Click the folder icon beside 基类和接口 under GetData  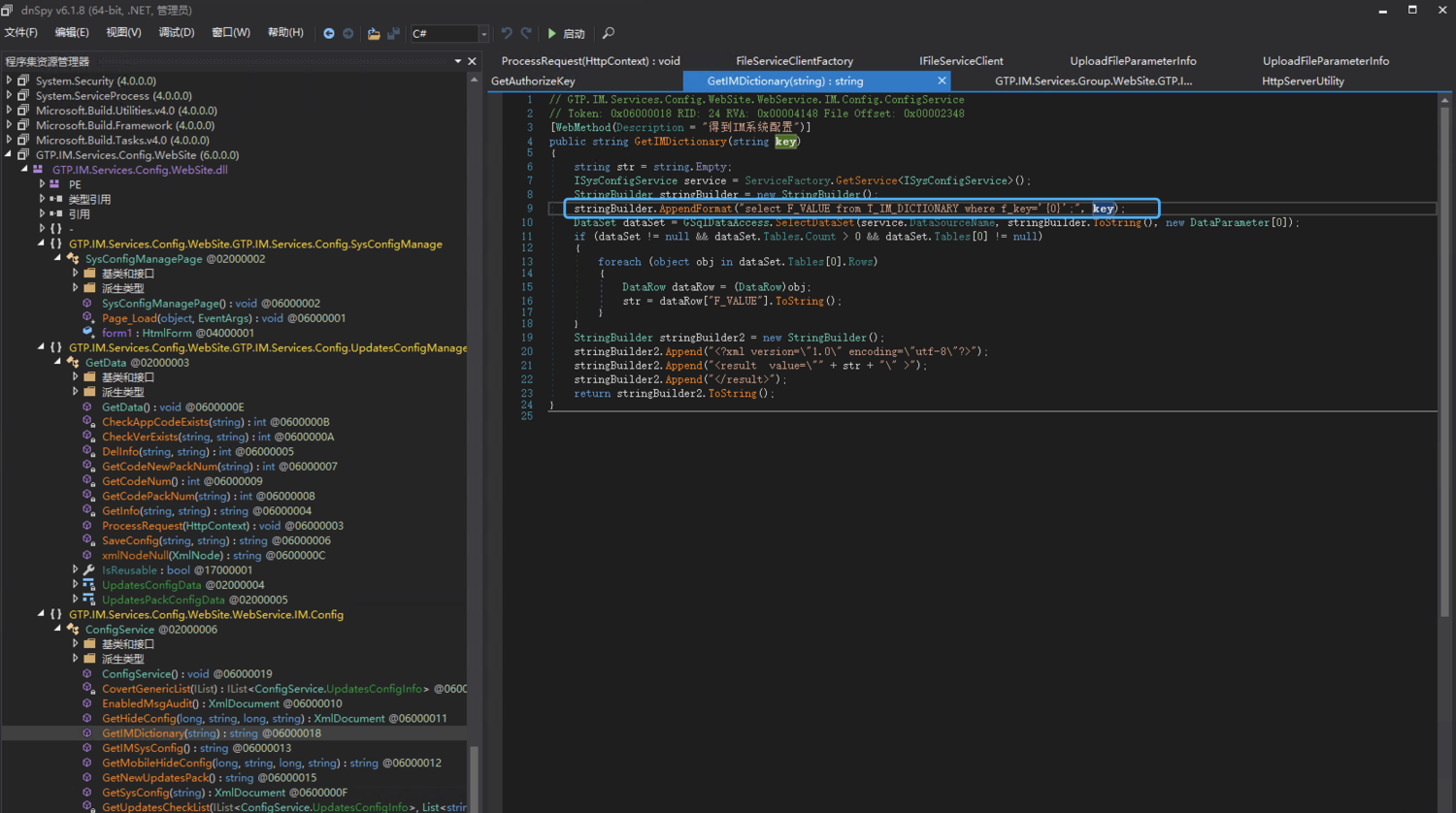pyautogui.click(x=89, y=377)
